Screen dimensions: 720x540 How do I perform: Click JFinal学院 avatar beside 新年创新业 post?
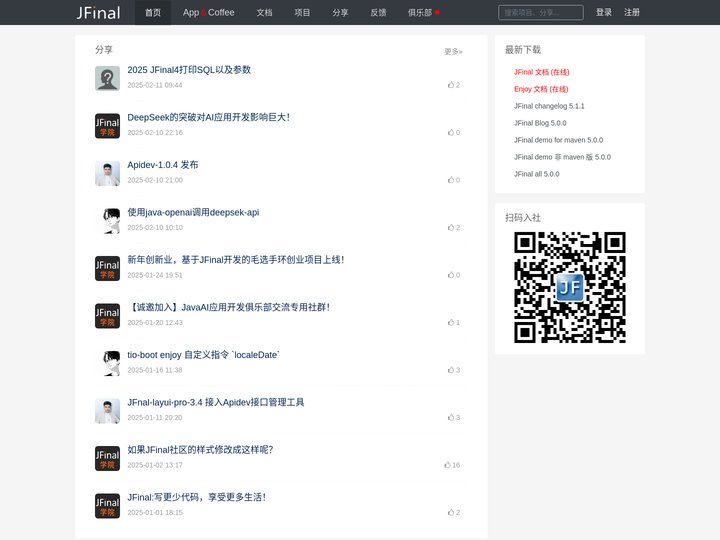[x=107, y=268]
